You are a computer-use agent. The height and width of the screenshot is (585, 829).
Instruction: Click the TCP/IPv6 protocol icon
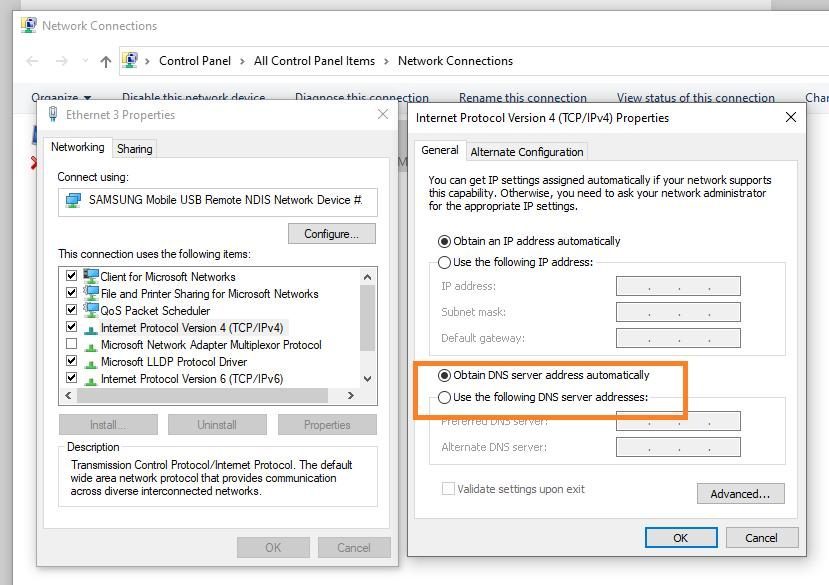point(91,380)
